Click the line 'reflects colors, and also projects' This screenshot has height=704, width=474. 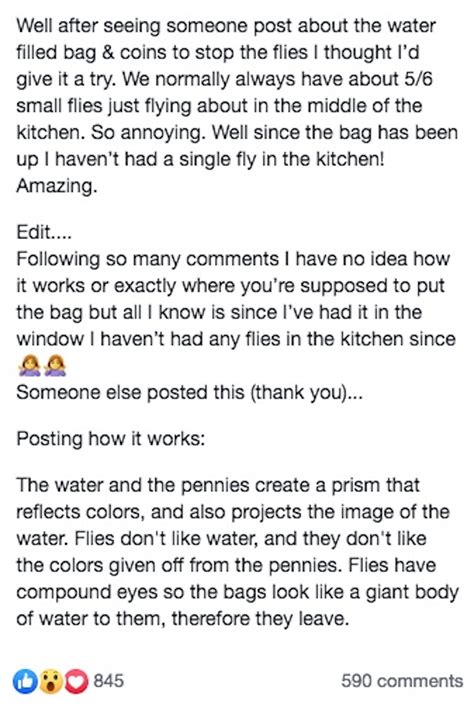click(x=233, y=512)
